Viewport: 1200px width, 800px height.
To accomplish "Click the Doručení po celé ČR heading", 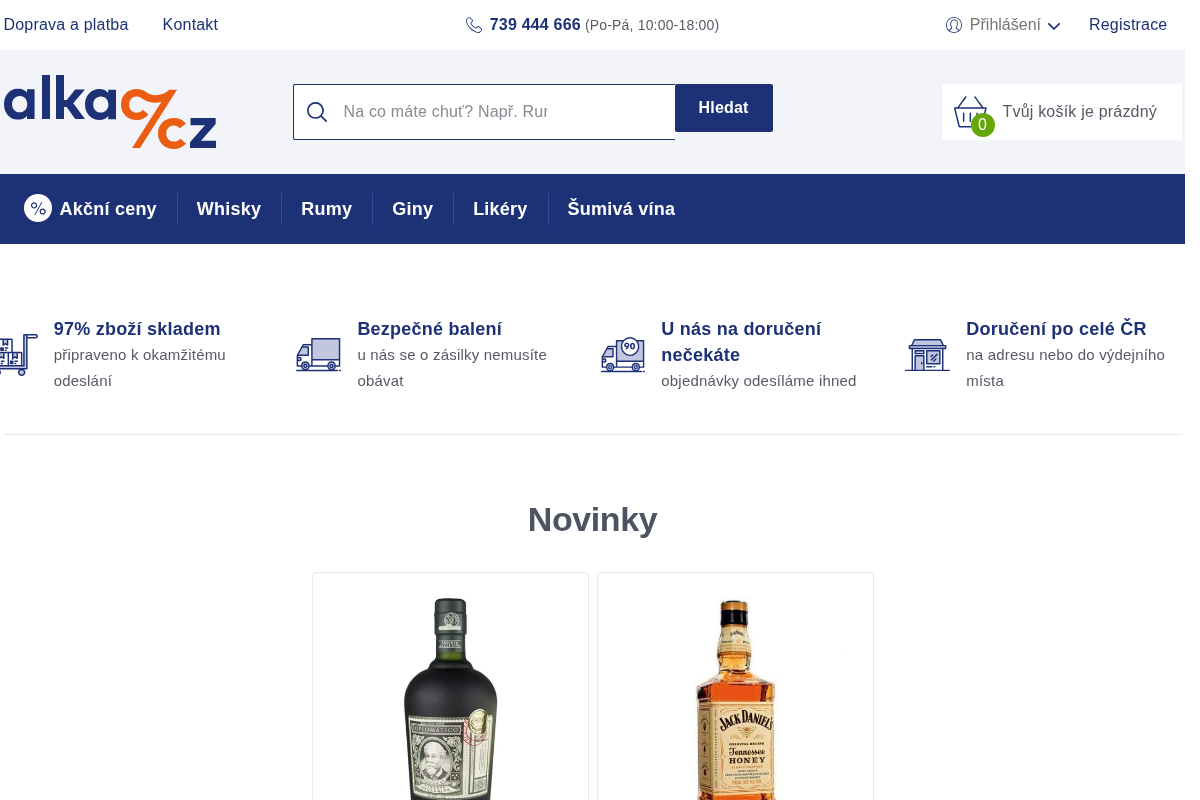I will click(1056, 329).
